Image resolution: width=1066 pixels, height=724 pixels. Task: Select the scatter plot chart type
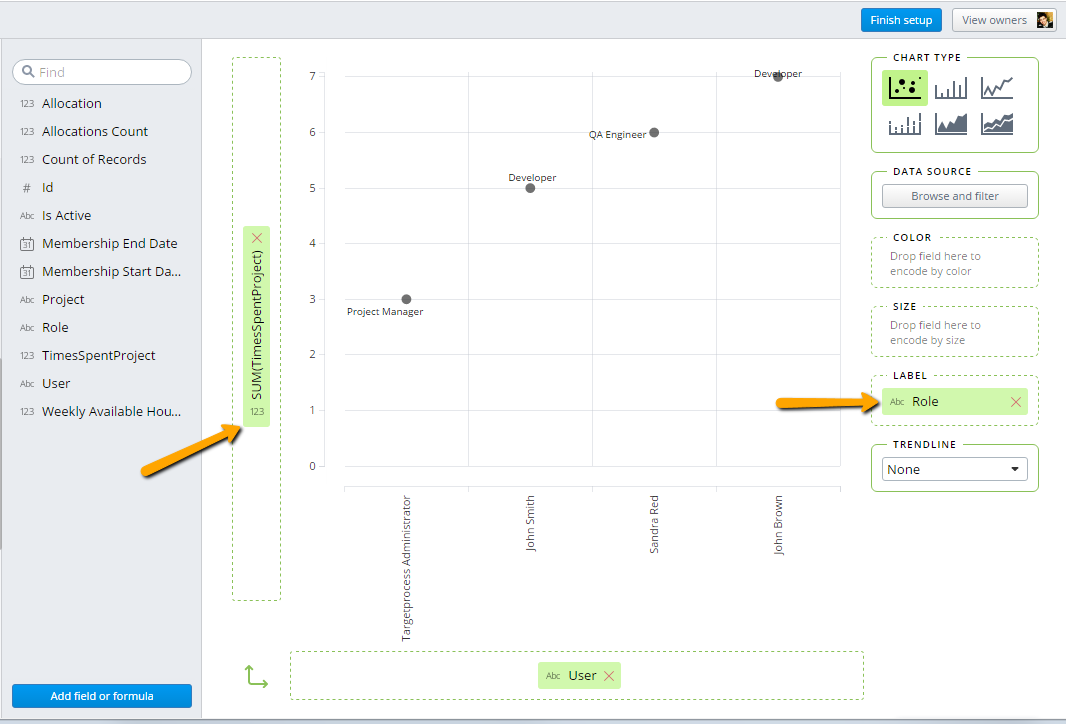(x=904, y=88)
